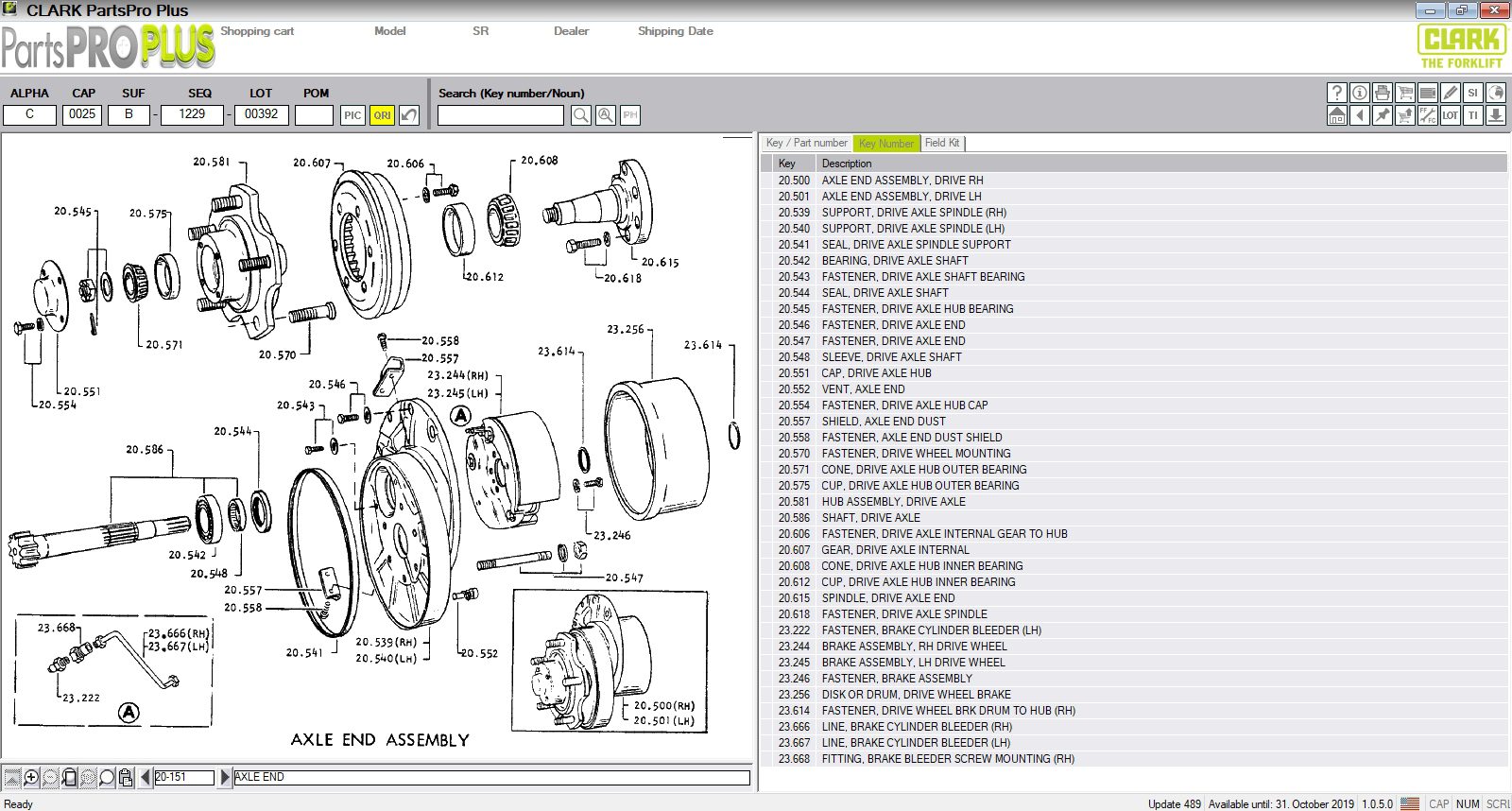Select row 20.542 BEARING, DRIVE AXLE SHAFT
This screenshot has height=811, width=1512.
[x=1134, y=261]
